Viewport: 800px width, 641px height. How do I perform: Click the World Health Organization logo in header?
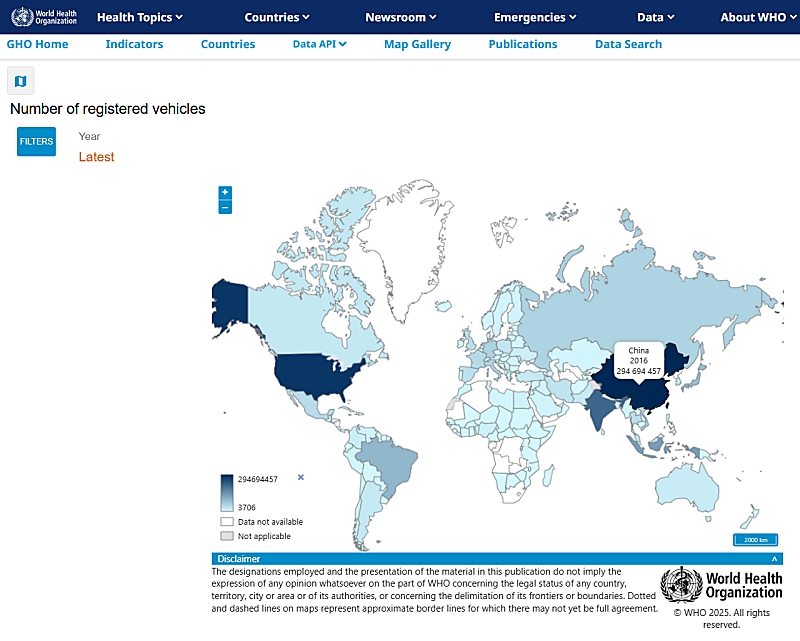click(43, 17)
